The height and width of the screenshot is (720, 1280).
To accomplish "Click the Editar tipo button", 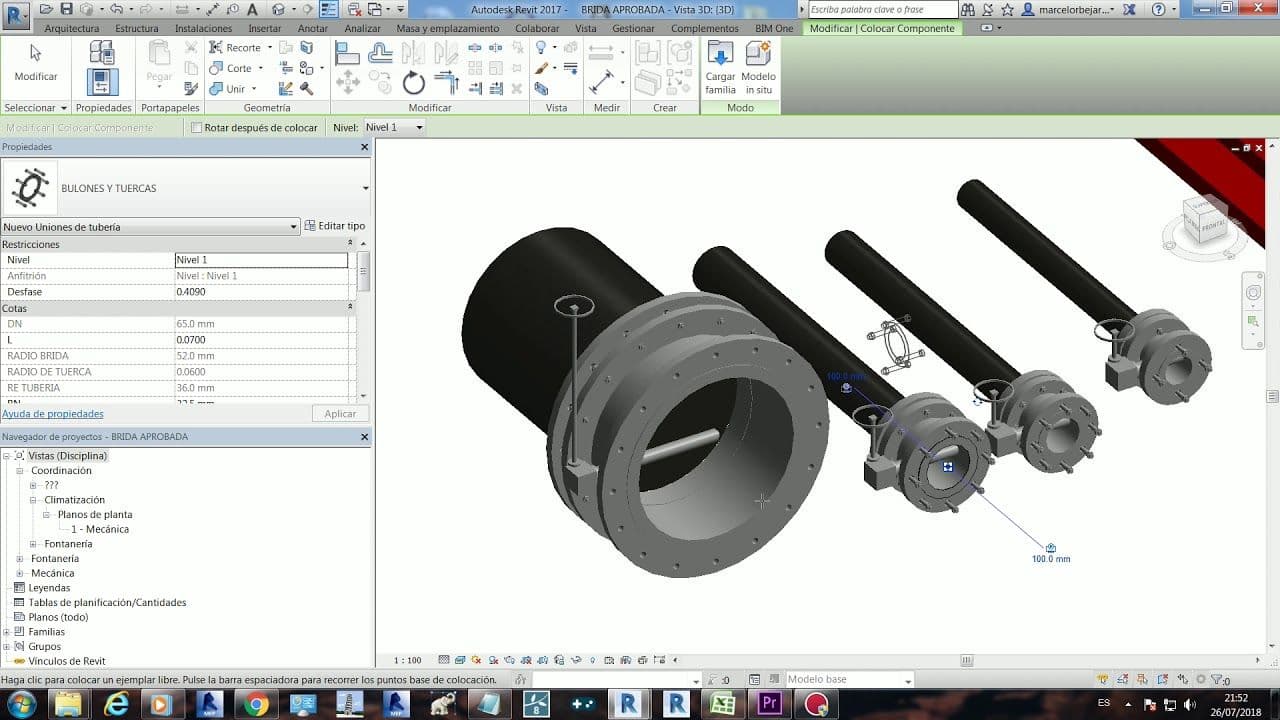I will pos(335,227).
